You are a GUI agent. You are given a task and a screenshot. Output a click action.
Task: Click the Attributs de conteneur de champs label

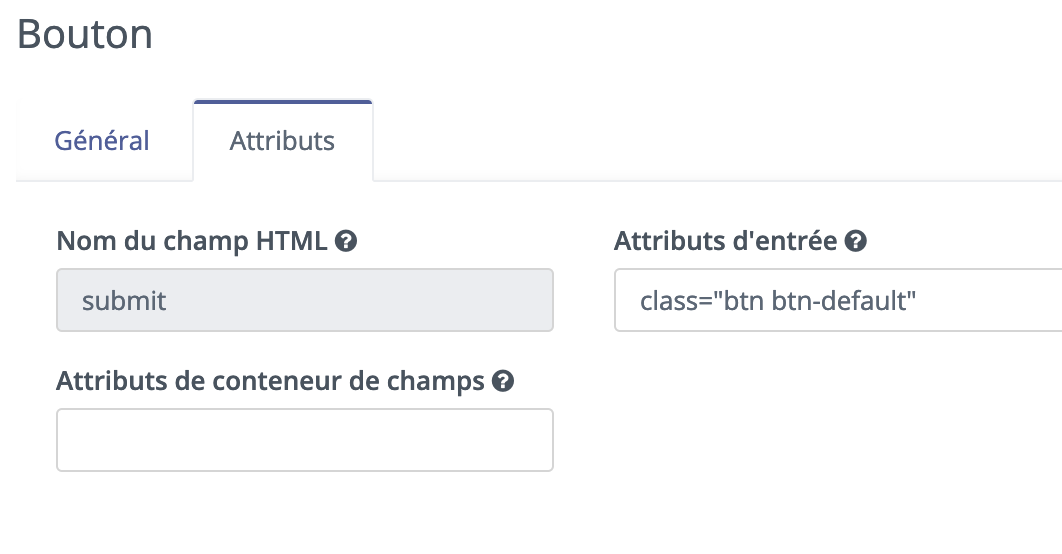pyautogui.click(x=270, y=381)
